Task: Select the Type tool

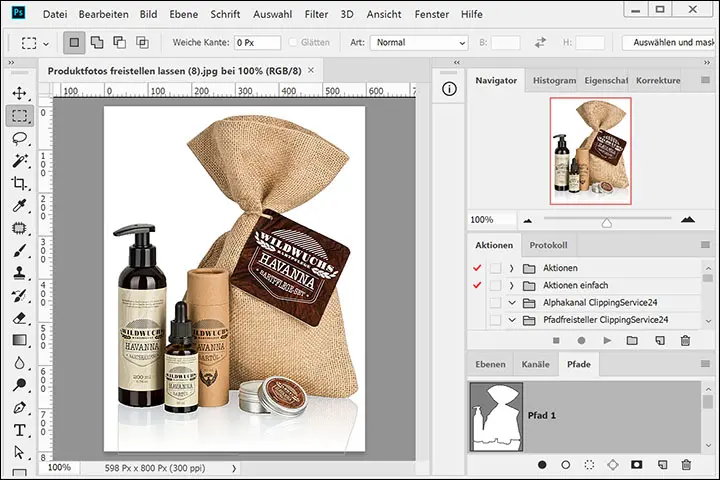Action: tap(19, 430)
